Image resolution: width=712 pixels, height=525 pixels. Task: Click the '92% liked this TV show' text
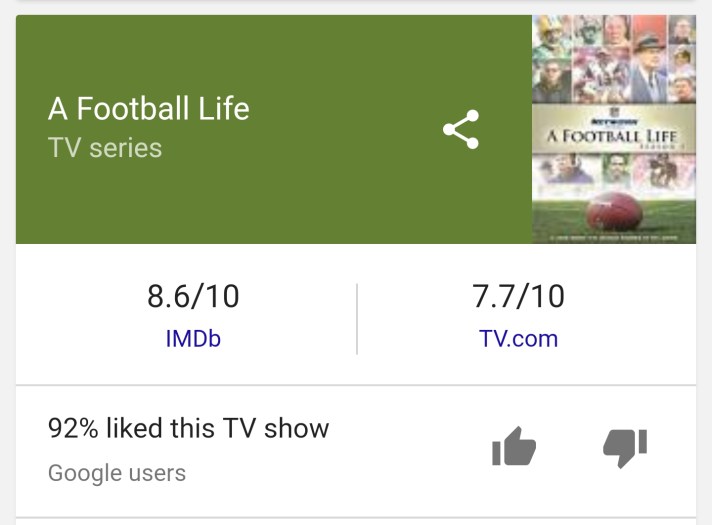point(188,429)
